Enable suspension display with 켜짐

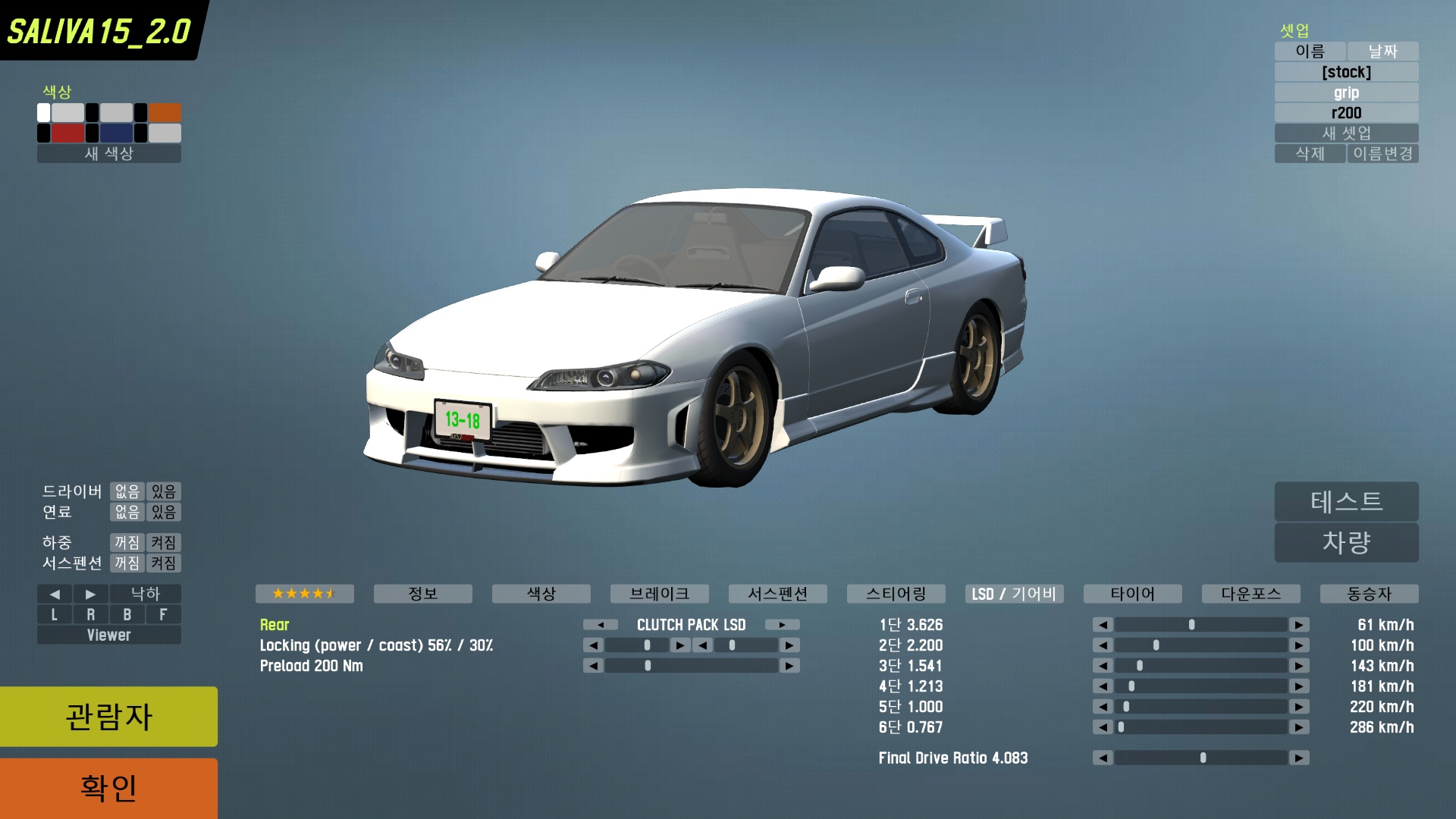click(163, 563)
